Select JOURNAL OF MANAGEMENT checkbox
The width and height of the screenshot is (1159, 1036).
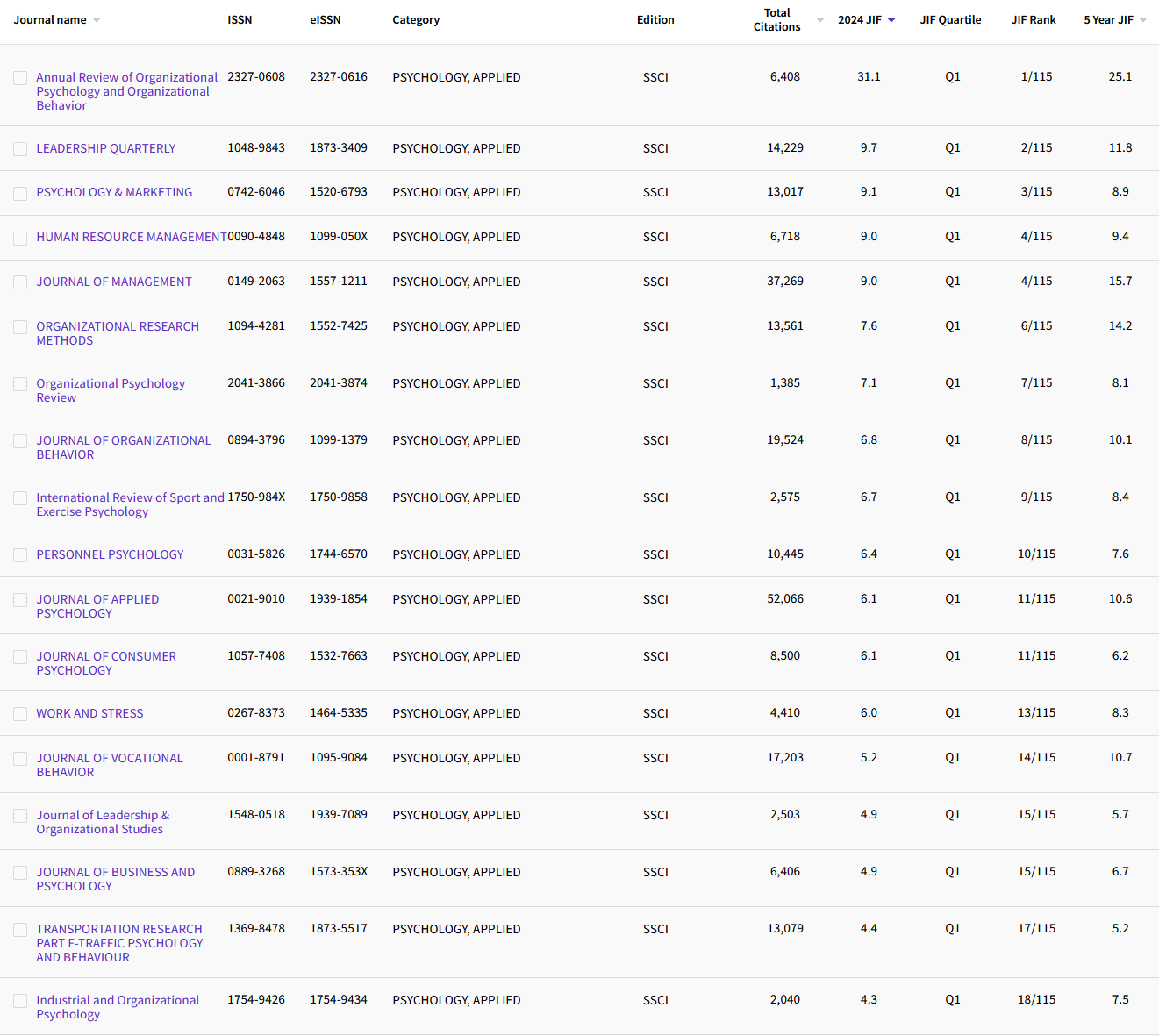coord(20,282)
